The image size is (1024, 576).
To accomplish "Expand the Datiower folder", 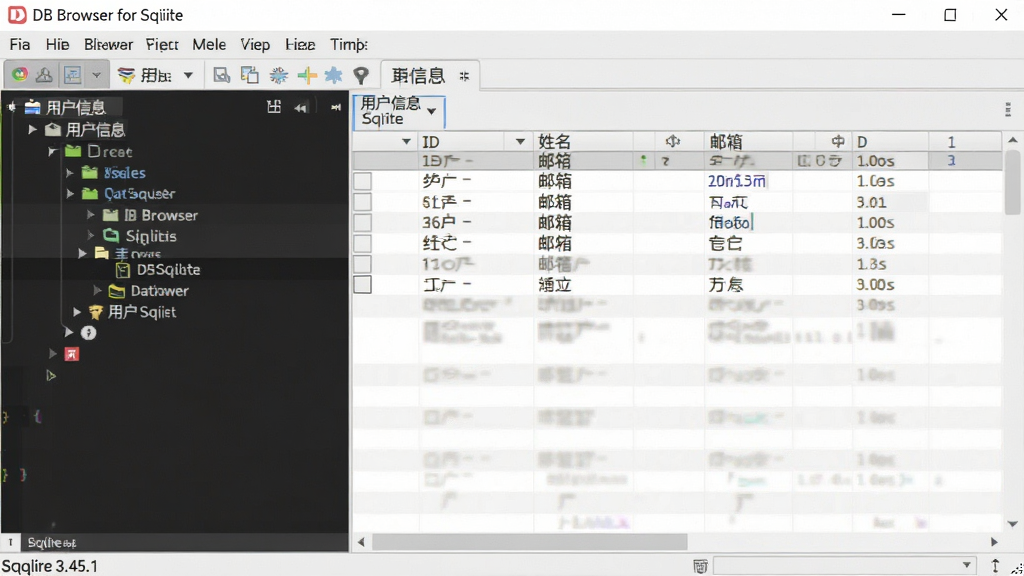I will (97, 291).
